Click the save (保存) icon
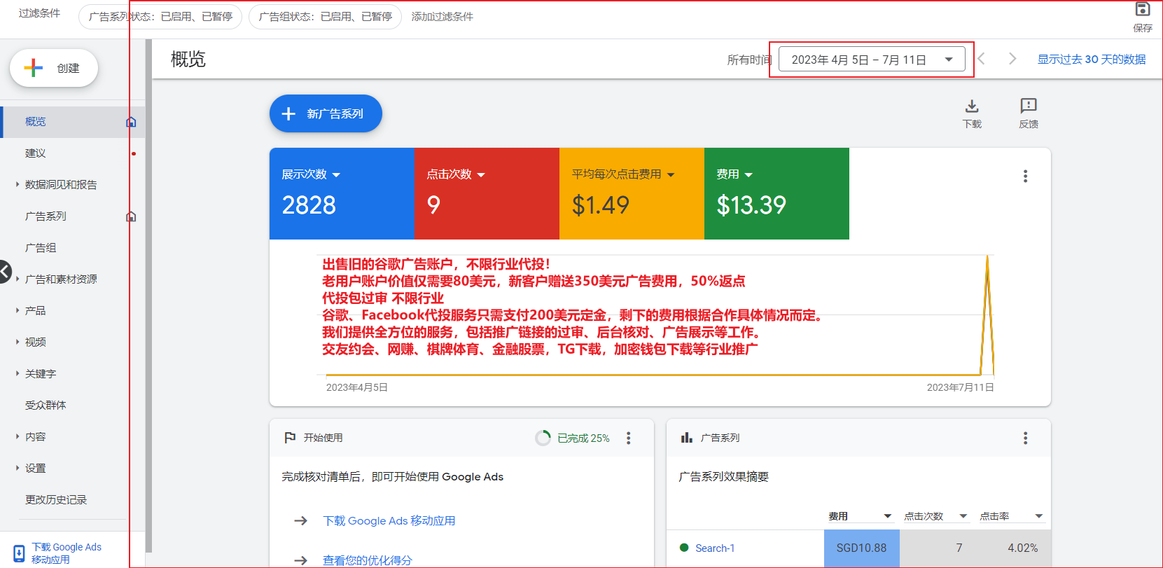1163x568 pixels. tap(1142, 10)
